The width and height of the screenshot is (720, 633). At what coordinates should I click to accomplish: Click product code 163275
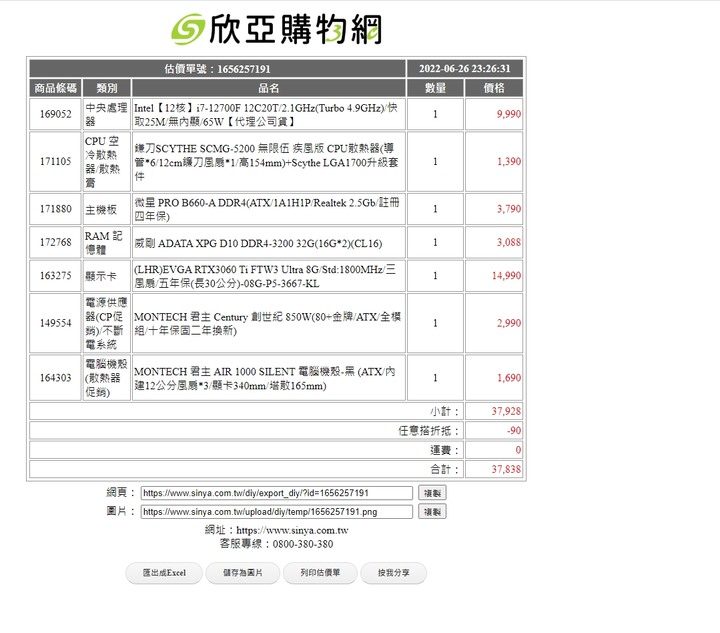coord(55,275)
